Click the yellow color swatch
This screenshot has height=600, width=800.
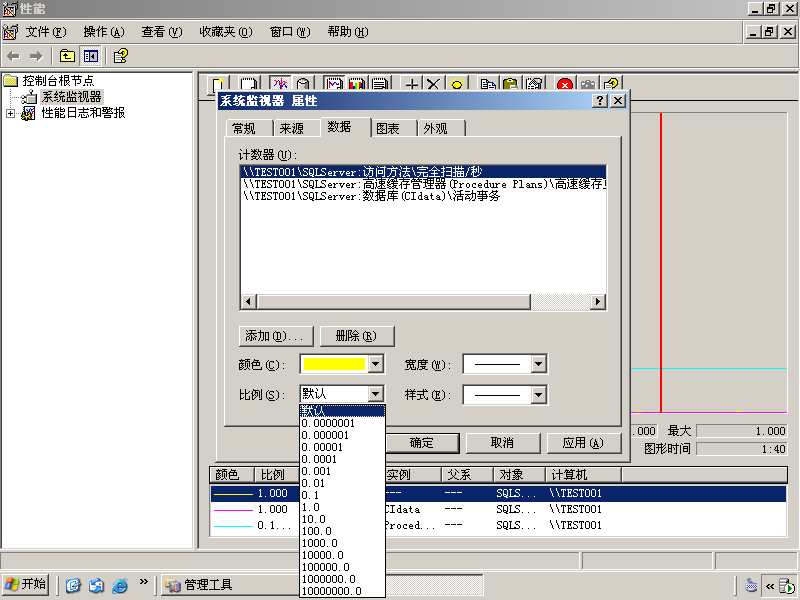(x=334, y=364)
